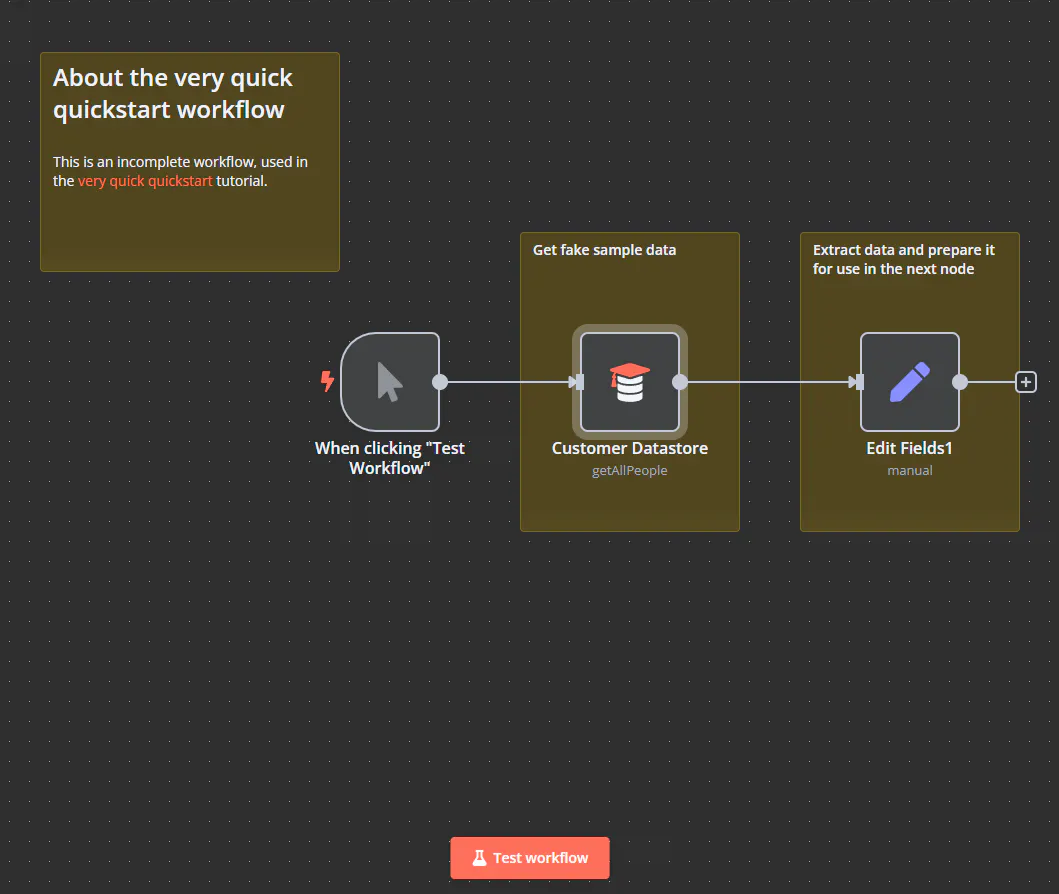
Task: Select the manual trigger cursor node
Action: (x=390, y=382)
